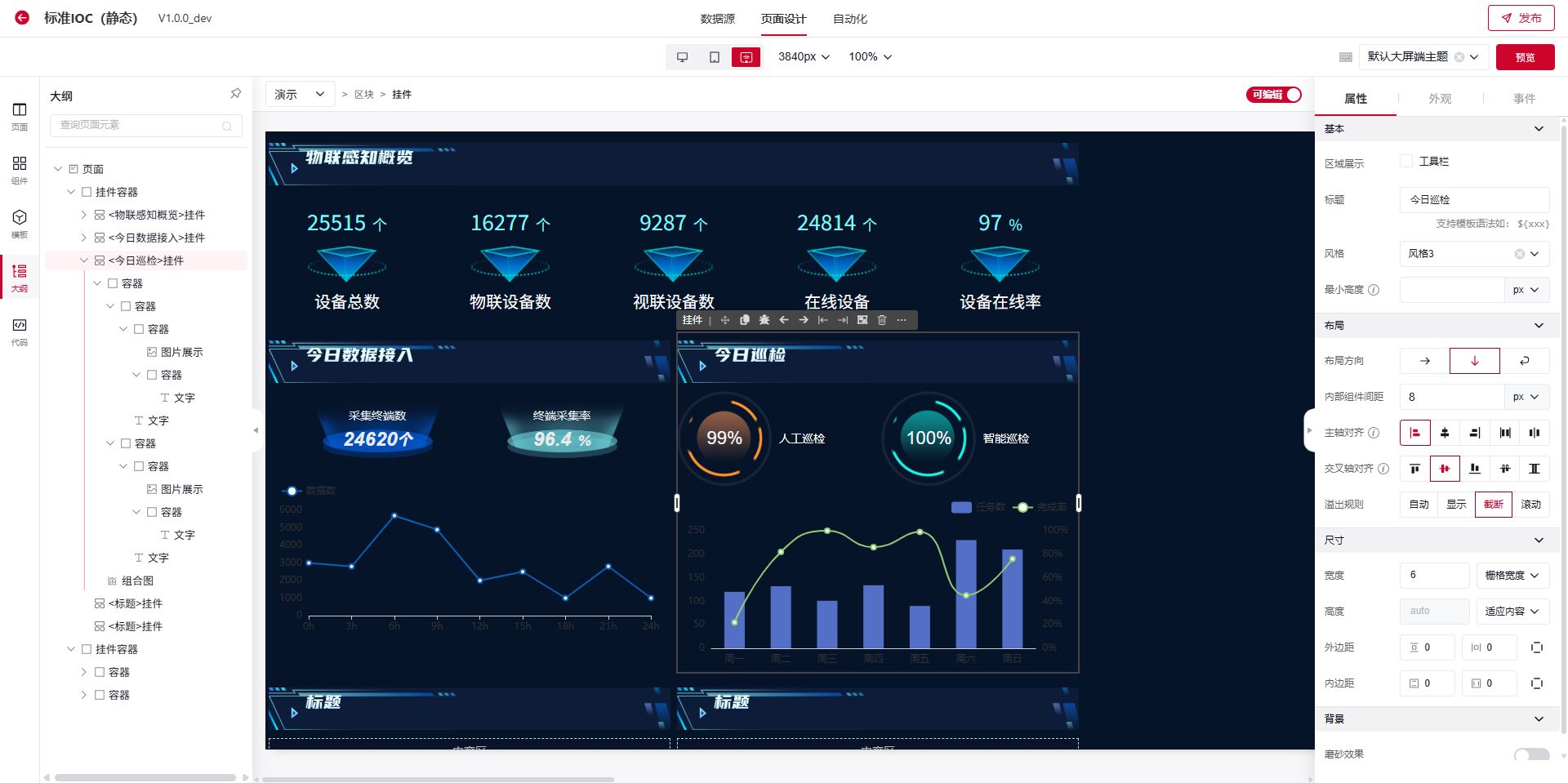Select the desktop monitor device icon
This screenshot has width=1568, height=783.
pyautogui.click(x=683, y=57)
